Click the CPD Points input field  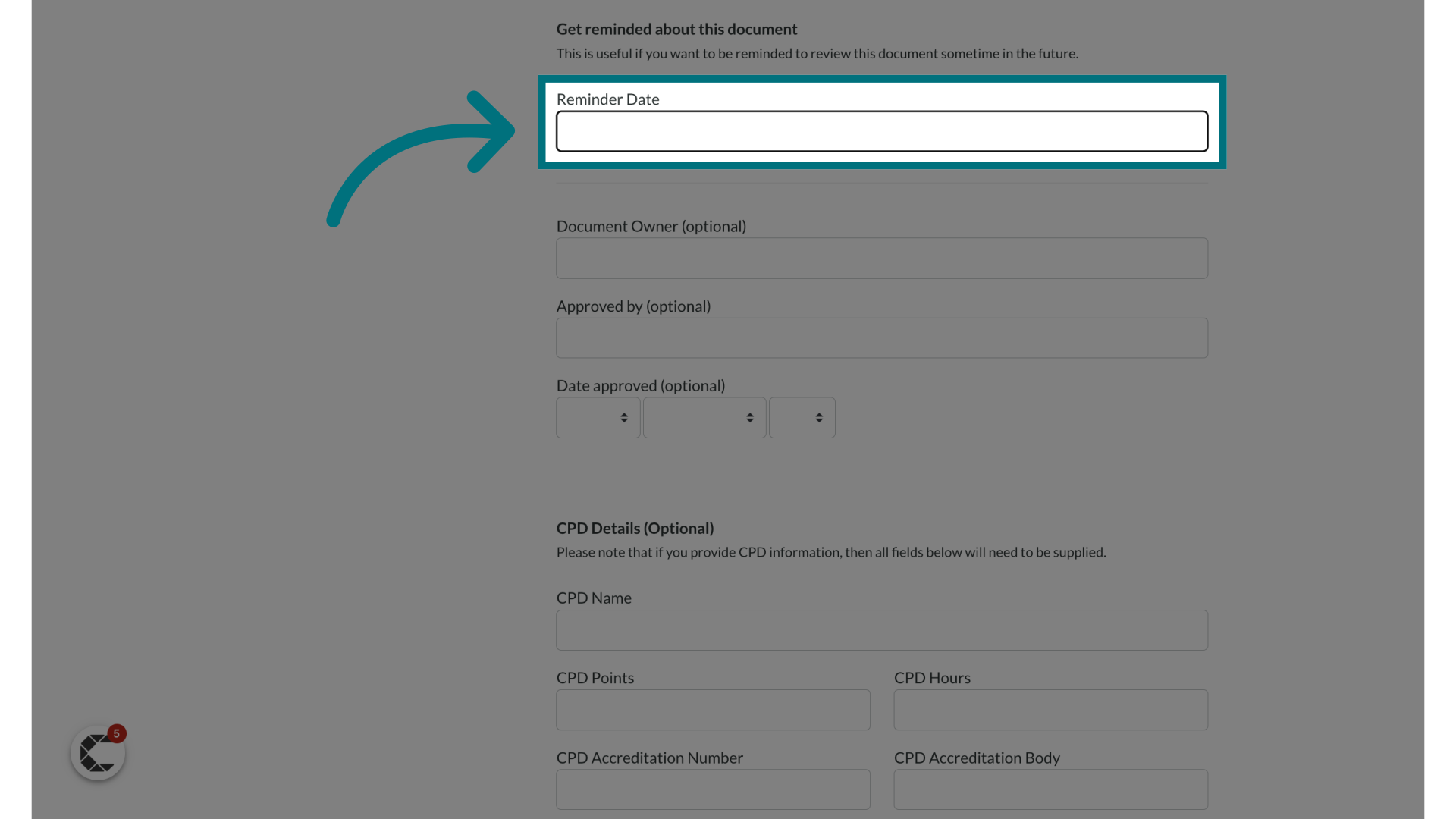click(713, 710)
